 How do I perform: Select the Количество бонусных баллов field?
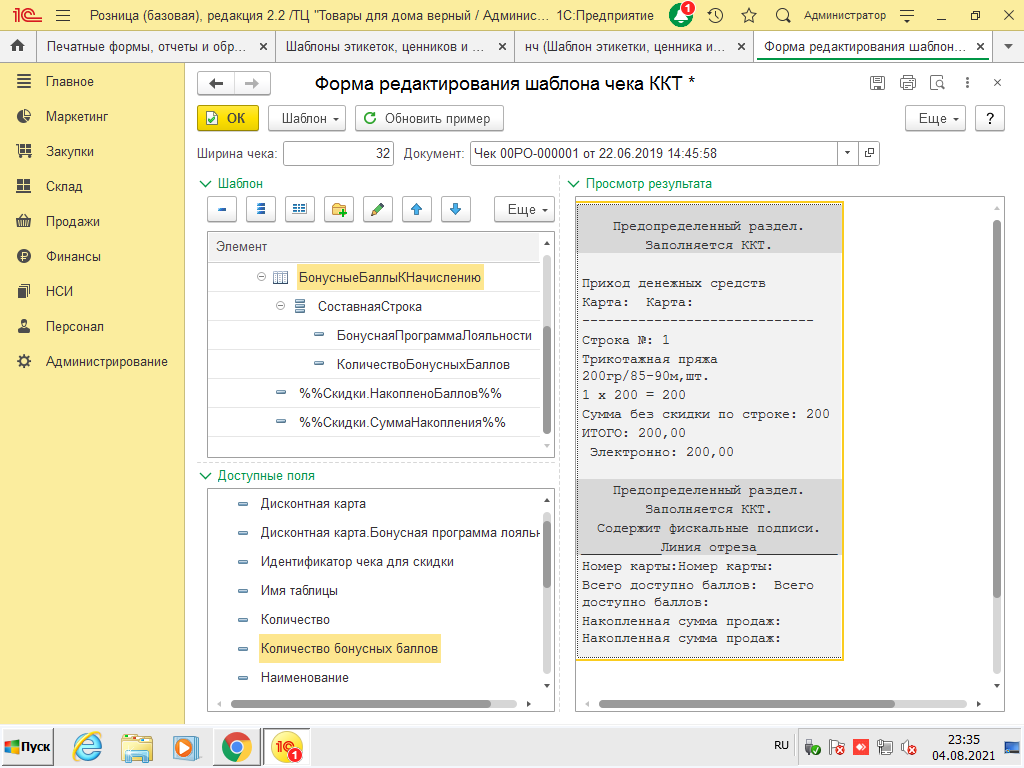coord(349,649)
